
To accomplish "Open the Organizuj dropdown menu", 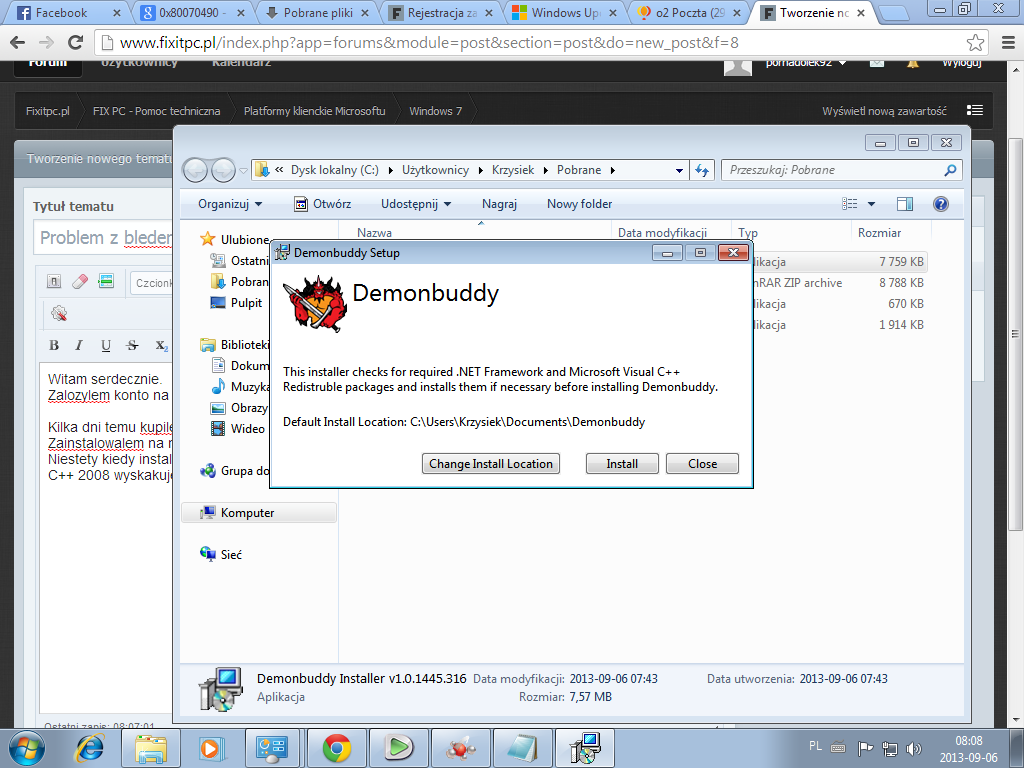I will click(230, 204).
